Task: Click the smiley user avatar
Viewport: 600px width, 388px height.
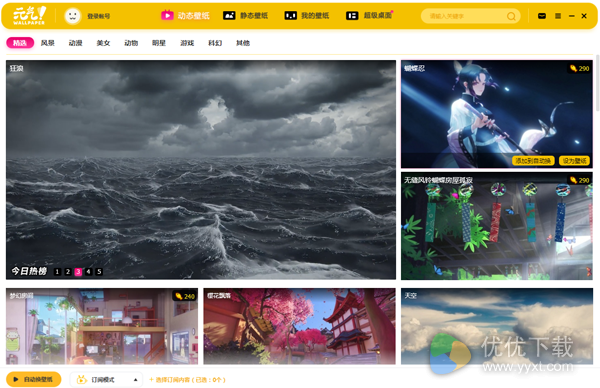Action: pos(73,16)
